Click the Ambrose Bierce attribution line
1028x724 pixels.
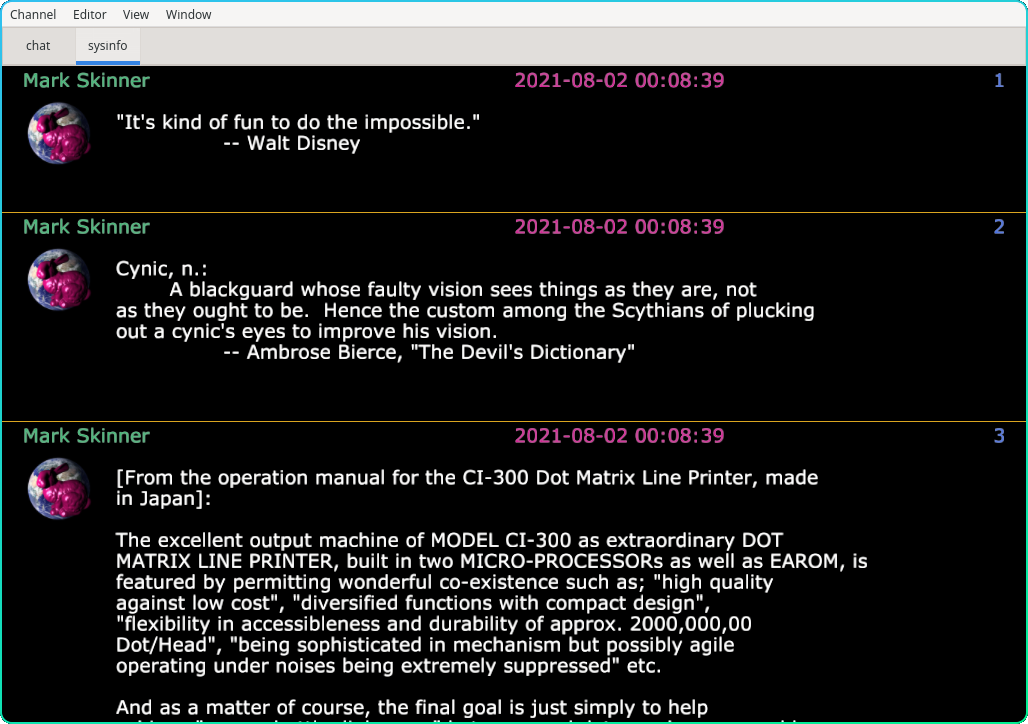[429, 352]
